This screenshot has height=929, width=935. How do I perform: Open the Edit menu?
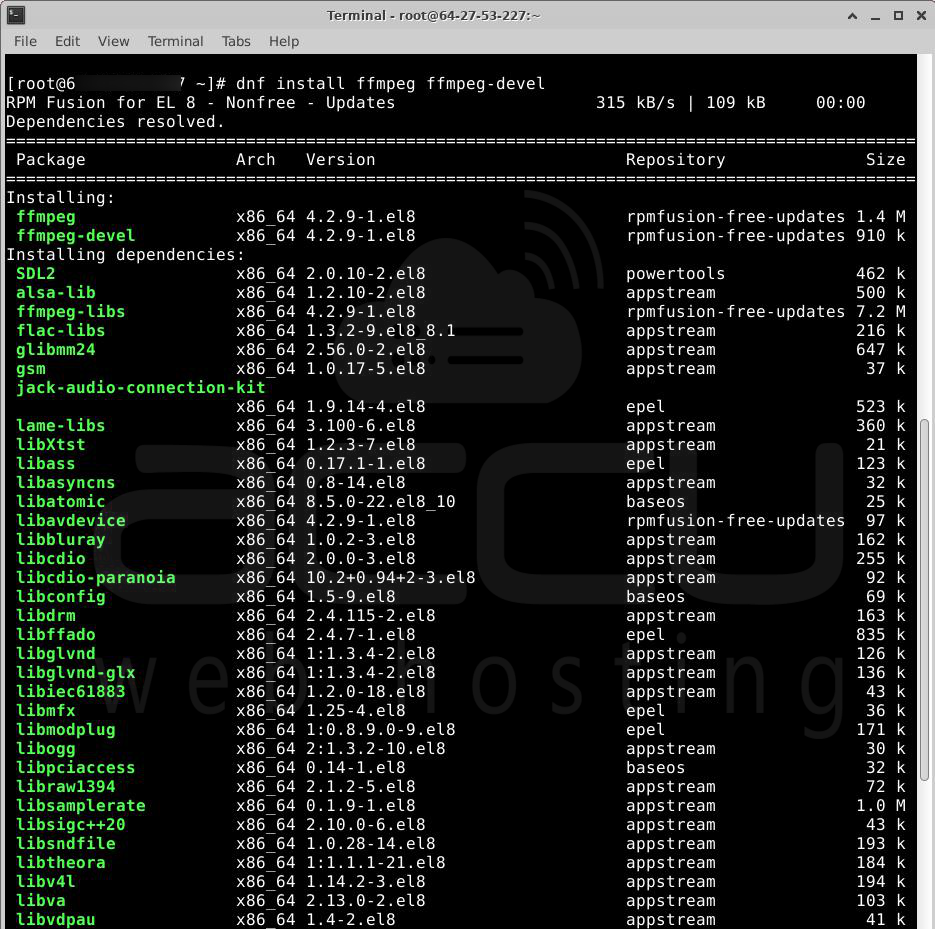tap(67, 41)
